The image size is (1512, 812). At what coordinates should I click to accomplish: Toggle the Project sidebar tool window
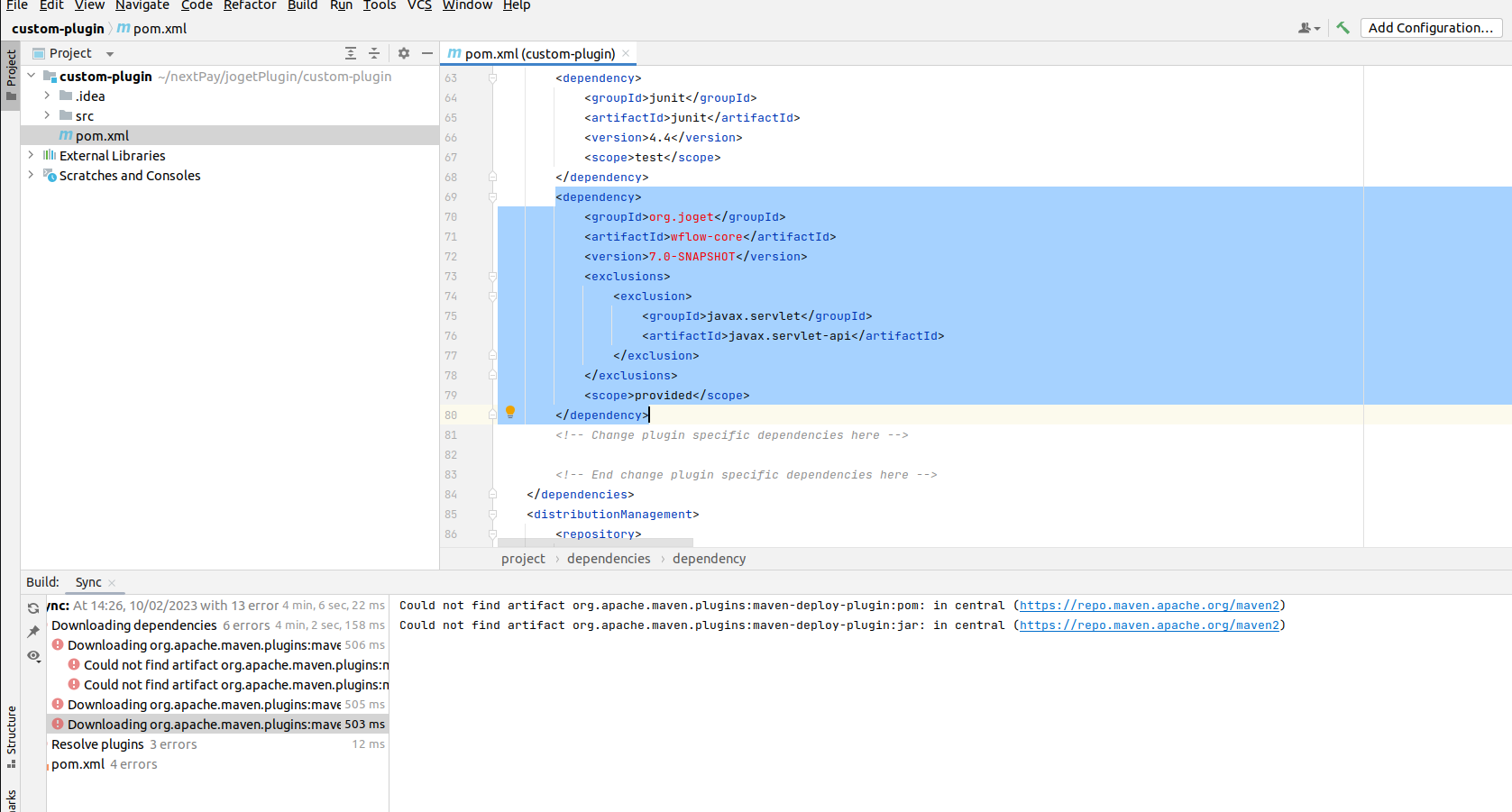click(11, 76)
